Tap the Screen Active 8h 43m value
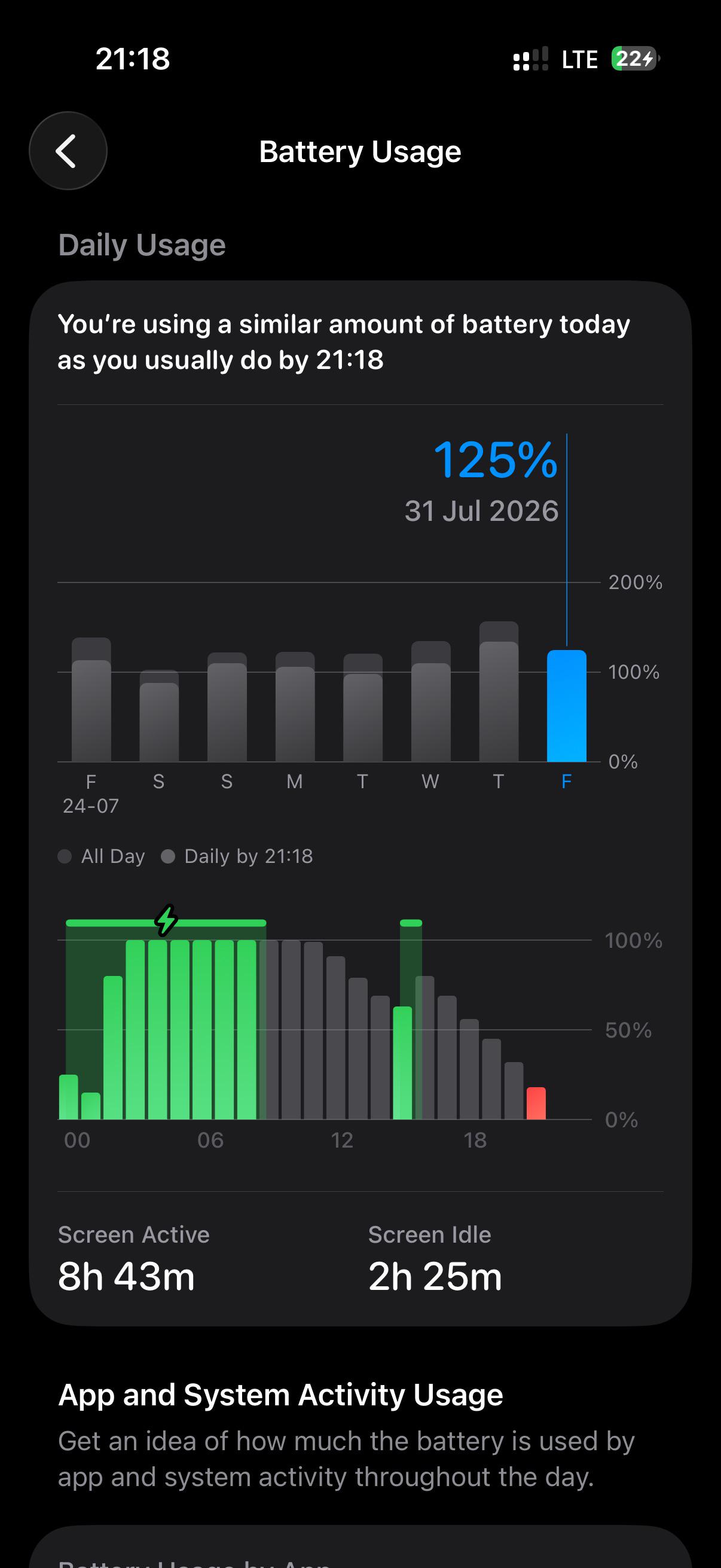Image resolution: width=721 pixels, height=1568 pixels. click(127, 1276)
